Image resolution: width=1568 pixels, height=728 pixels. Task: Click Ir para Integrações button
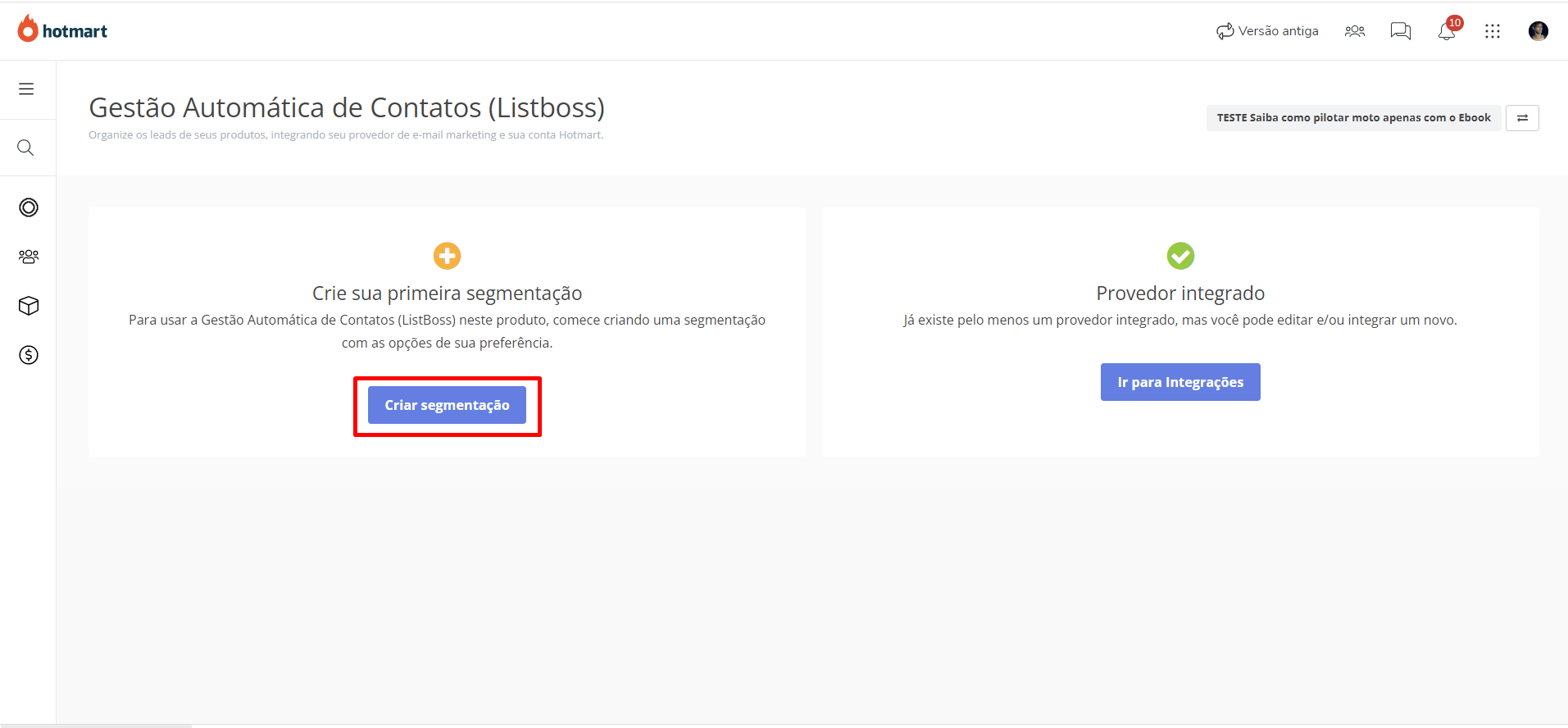tap(1180, 382)
